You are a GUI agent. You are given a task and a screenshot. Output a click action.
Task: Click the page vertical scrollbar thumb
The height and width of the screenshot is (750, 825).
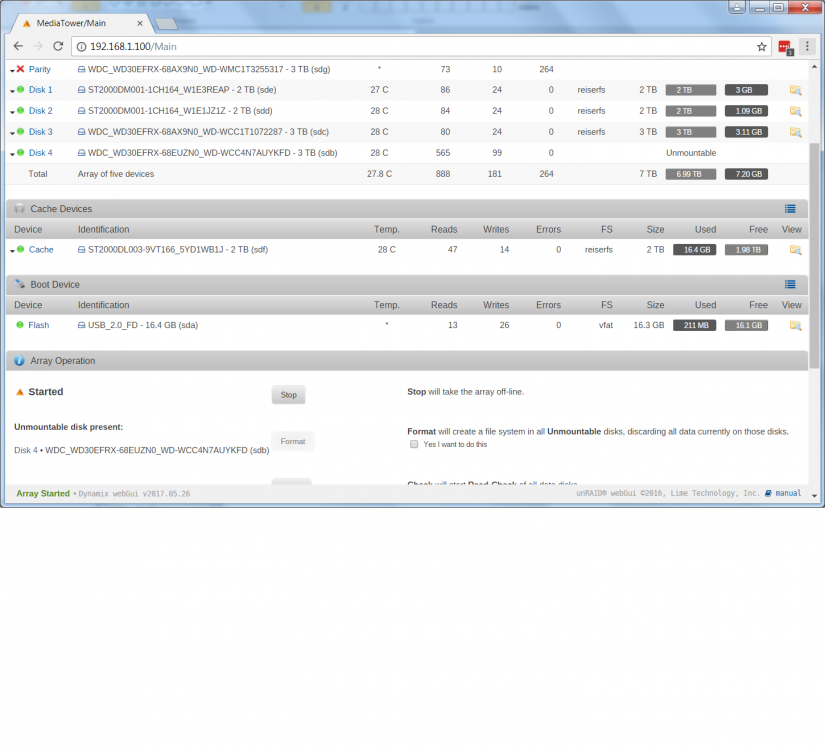click(814, 255)
